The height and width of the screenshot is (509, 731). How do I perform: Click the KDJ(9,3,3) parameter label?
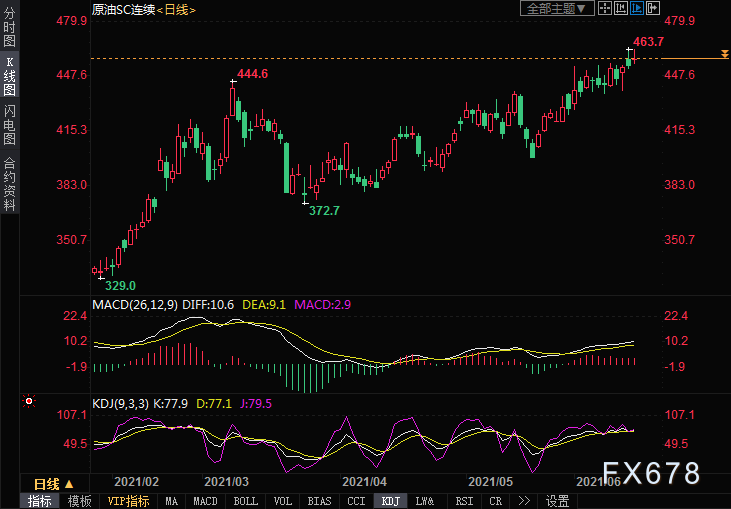point(120,404)
